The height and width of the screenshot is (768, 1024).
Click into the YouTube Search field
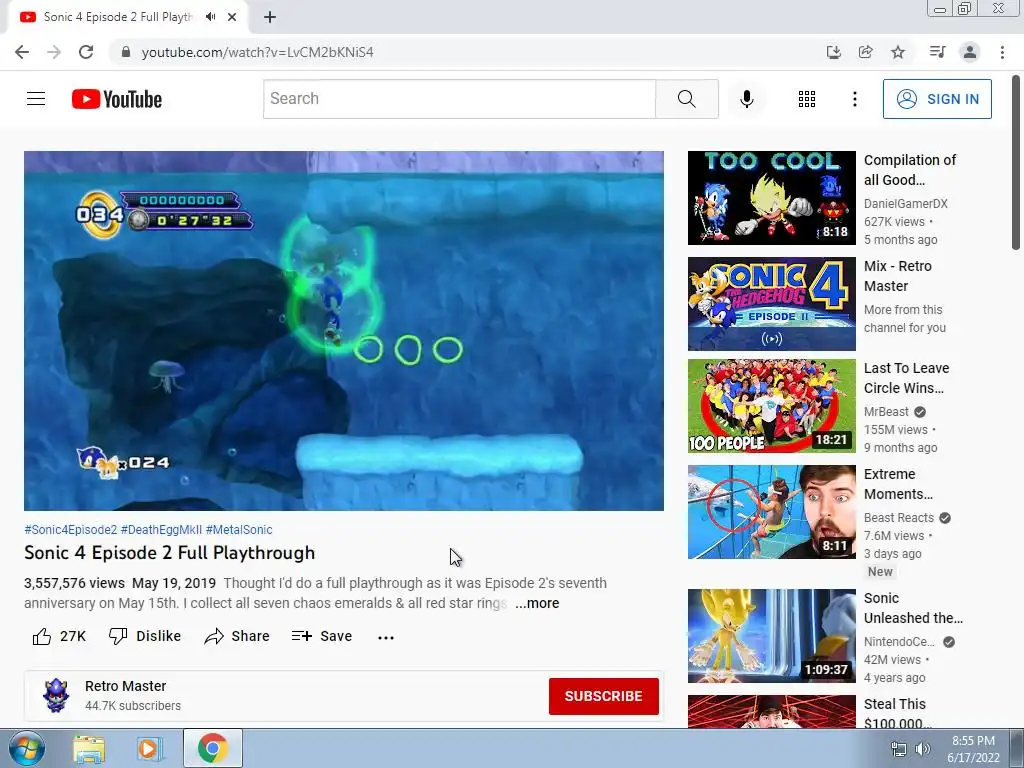(459, 99)
